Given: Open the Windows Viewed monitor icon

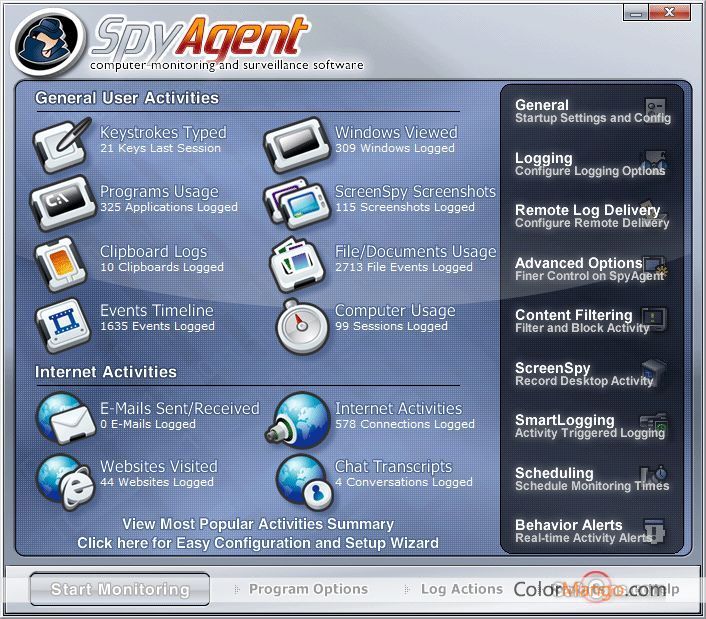Looking at the screenshot, I should click(298, 145).
